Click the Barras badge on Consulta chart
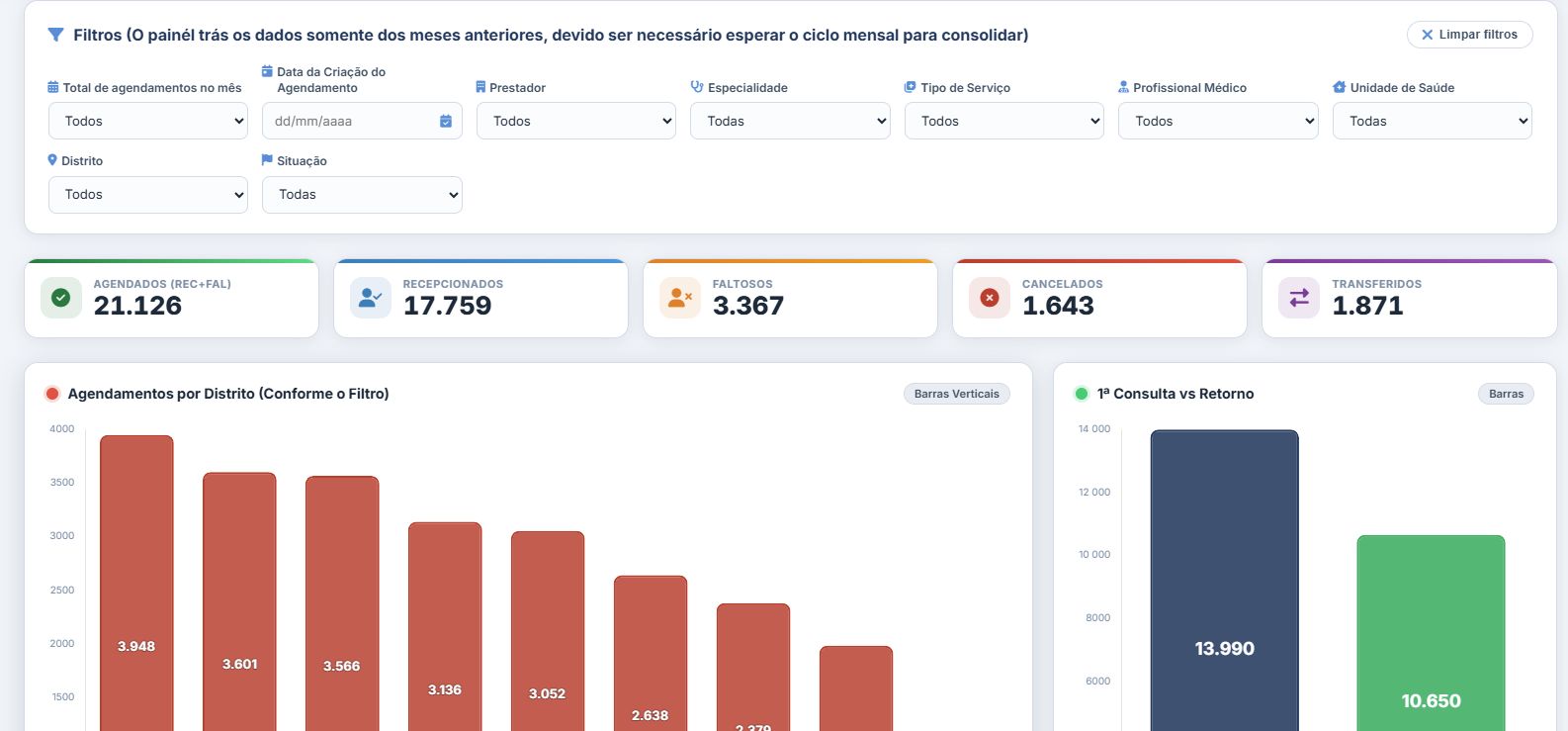Image resolution: width=1568 pixels, height=731 pixels. [1507, 394]
